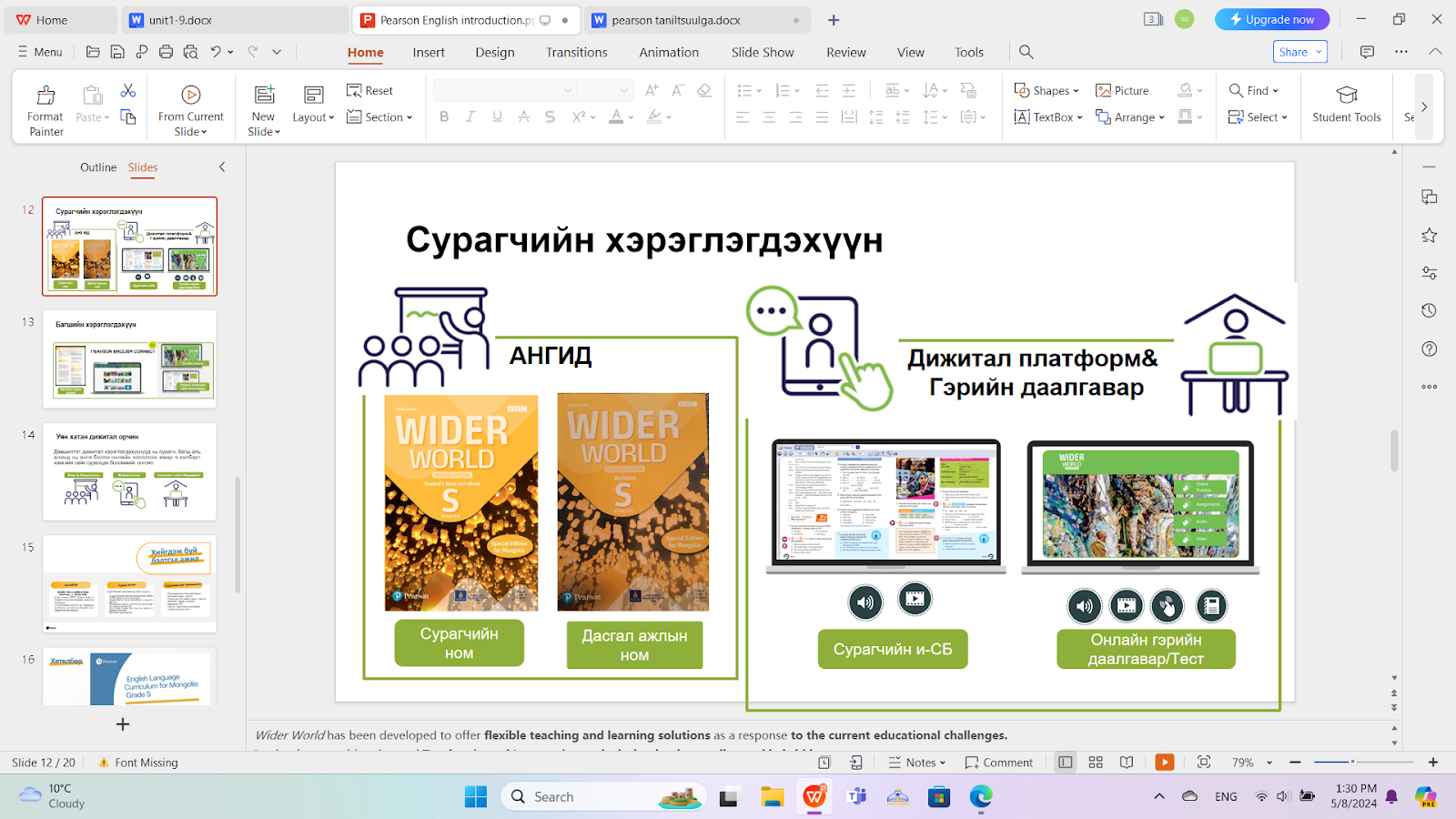Toggle text shadow S button
Viewport: 1456px width, 819px height.
pyautogui.click(x=550, y=116)
